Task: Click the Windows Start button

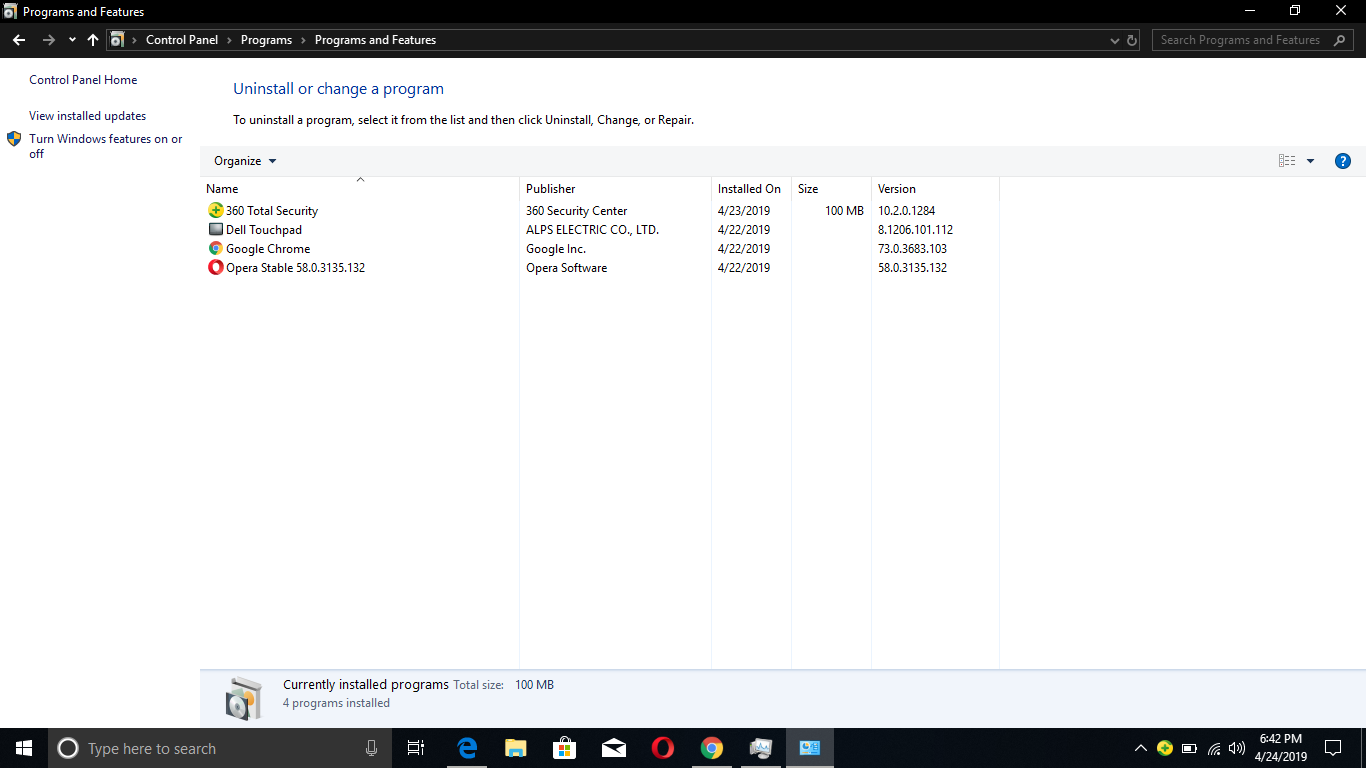Action: point(24,748)
